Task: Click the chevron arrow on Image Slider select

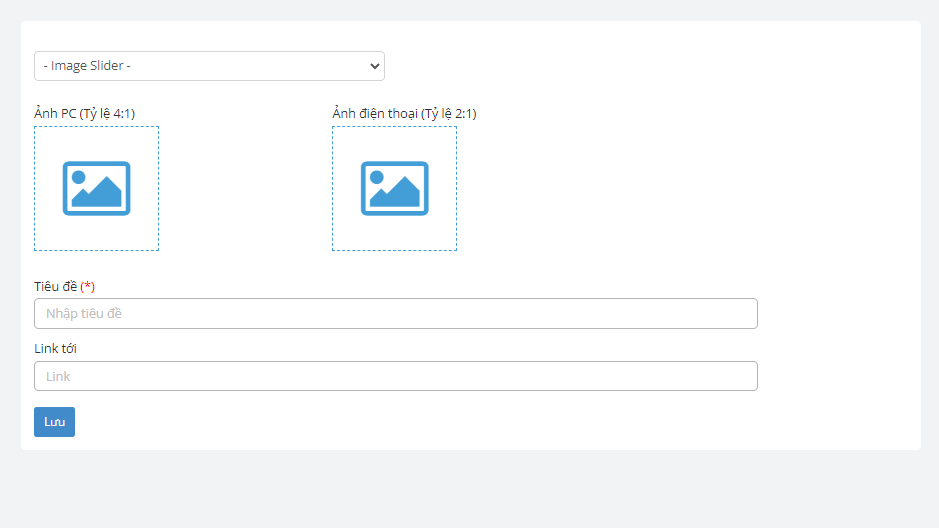Action: (x=375, y=66)
